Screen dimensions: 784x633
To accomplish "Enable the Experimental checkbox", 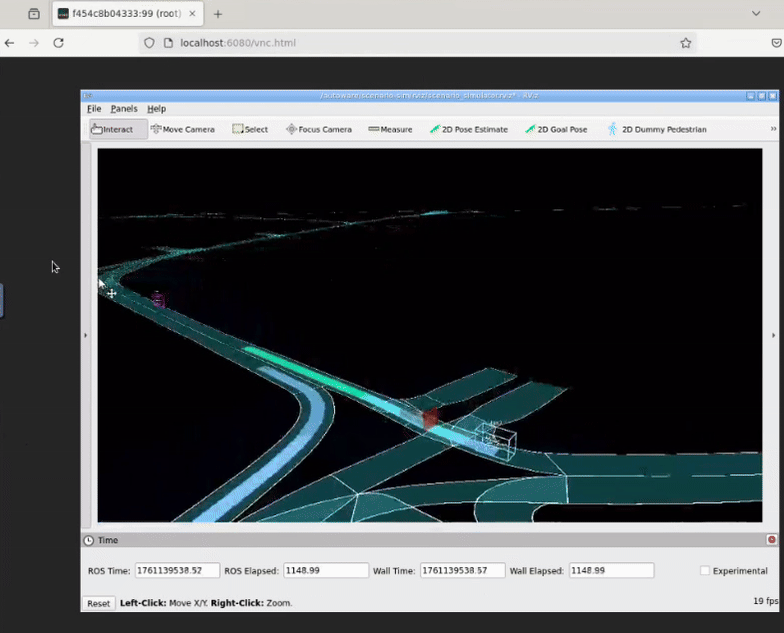I will point(705,571).
